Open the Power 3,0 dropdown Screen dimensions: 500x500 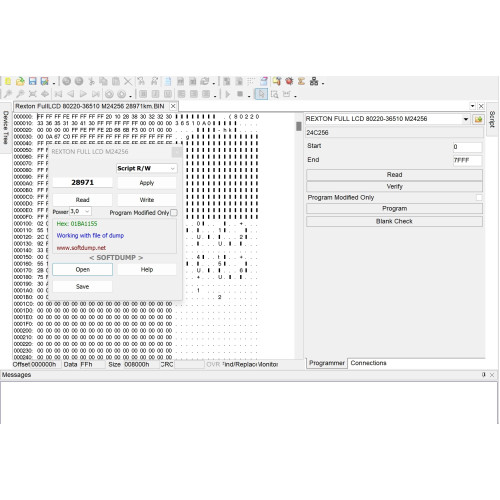tap(80, 211)
